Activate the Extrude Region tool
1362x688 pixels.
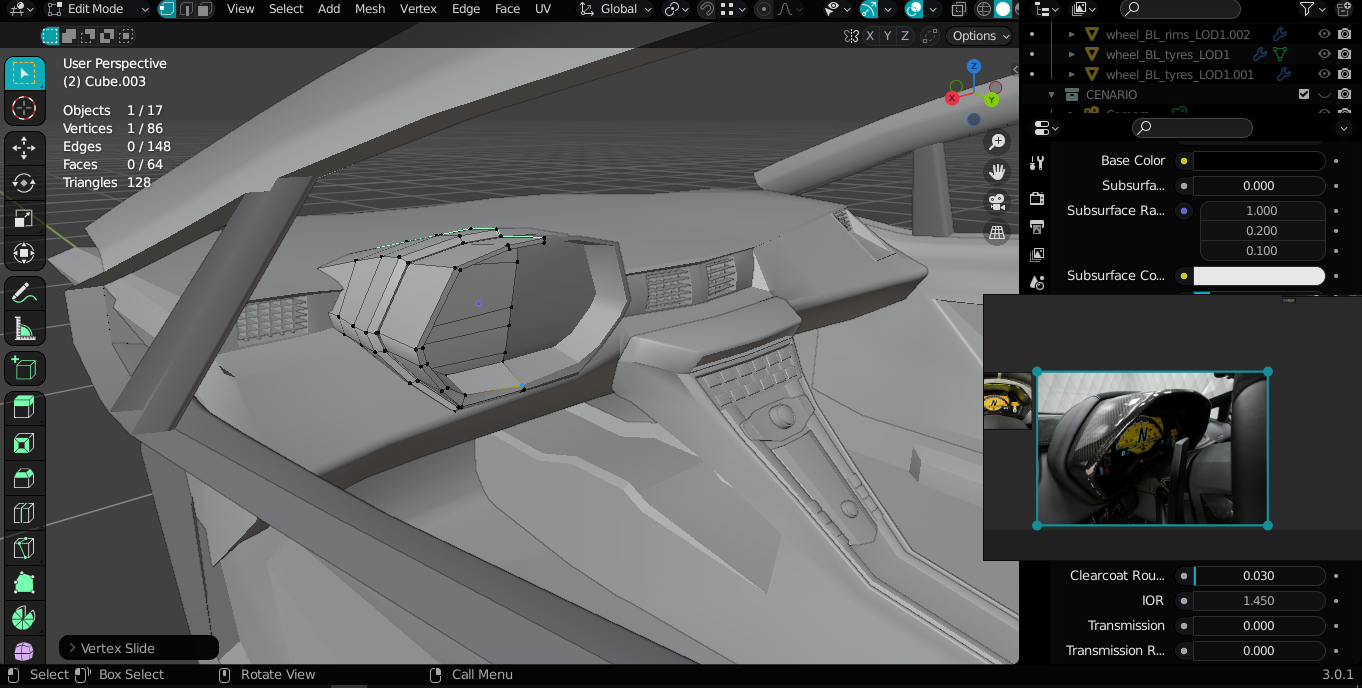coord(25,407)
